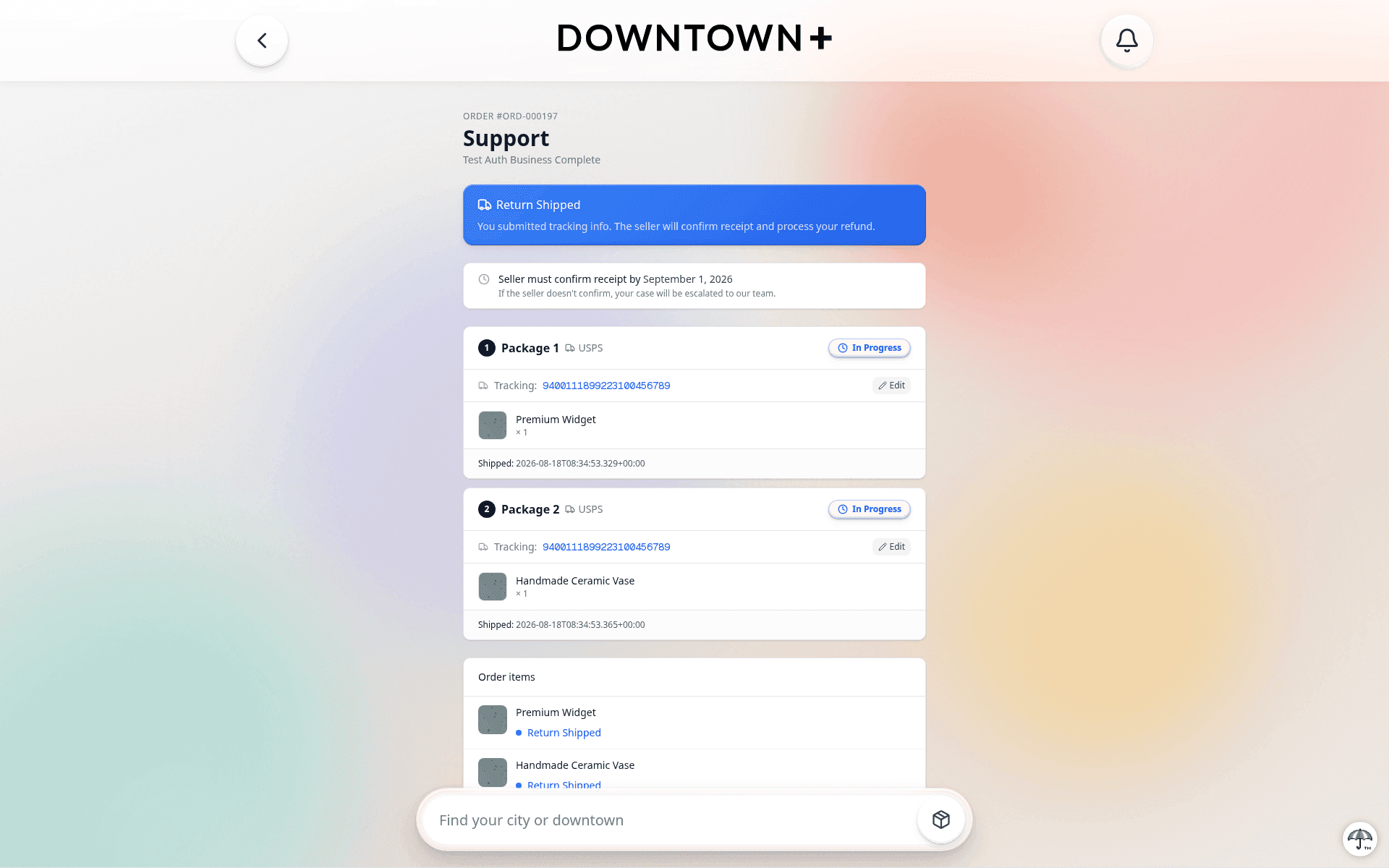Click the truck icon in Return Shipped banner
Image resolution: width=1389 pixels, height=868 pixels.
point(485,205)
